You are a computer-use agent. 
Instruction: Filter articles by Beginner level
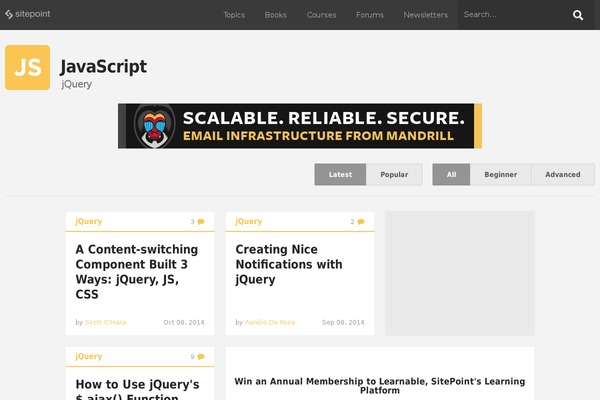point(501,175)
